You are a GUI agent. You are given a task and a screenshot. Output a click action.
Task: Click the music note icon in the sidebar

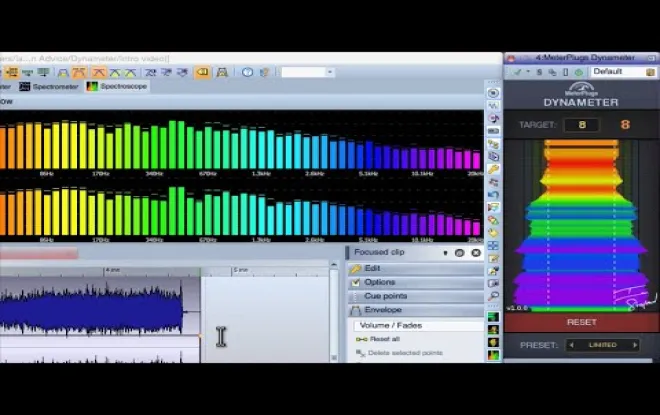pos(493,118)
